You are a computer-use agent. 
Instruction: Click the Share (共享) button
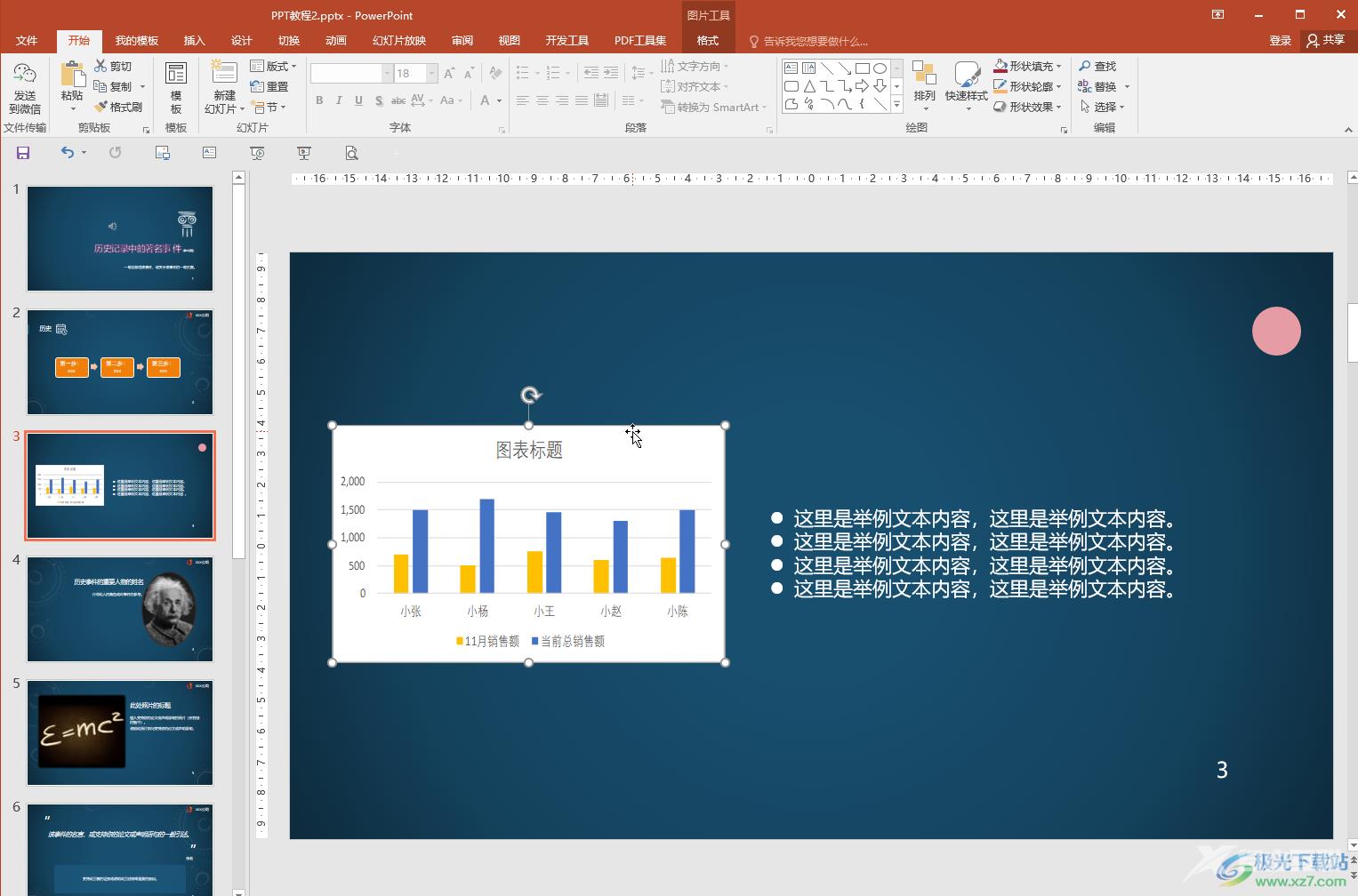1326,40
